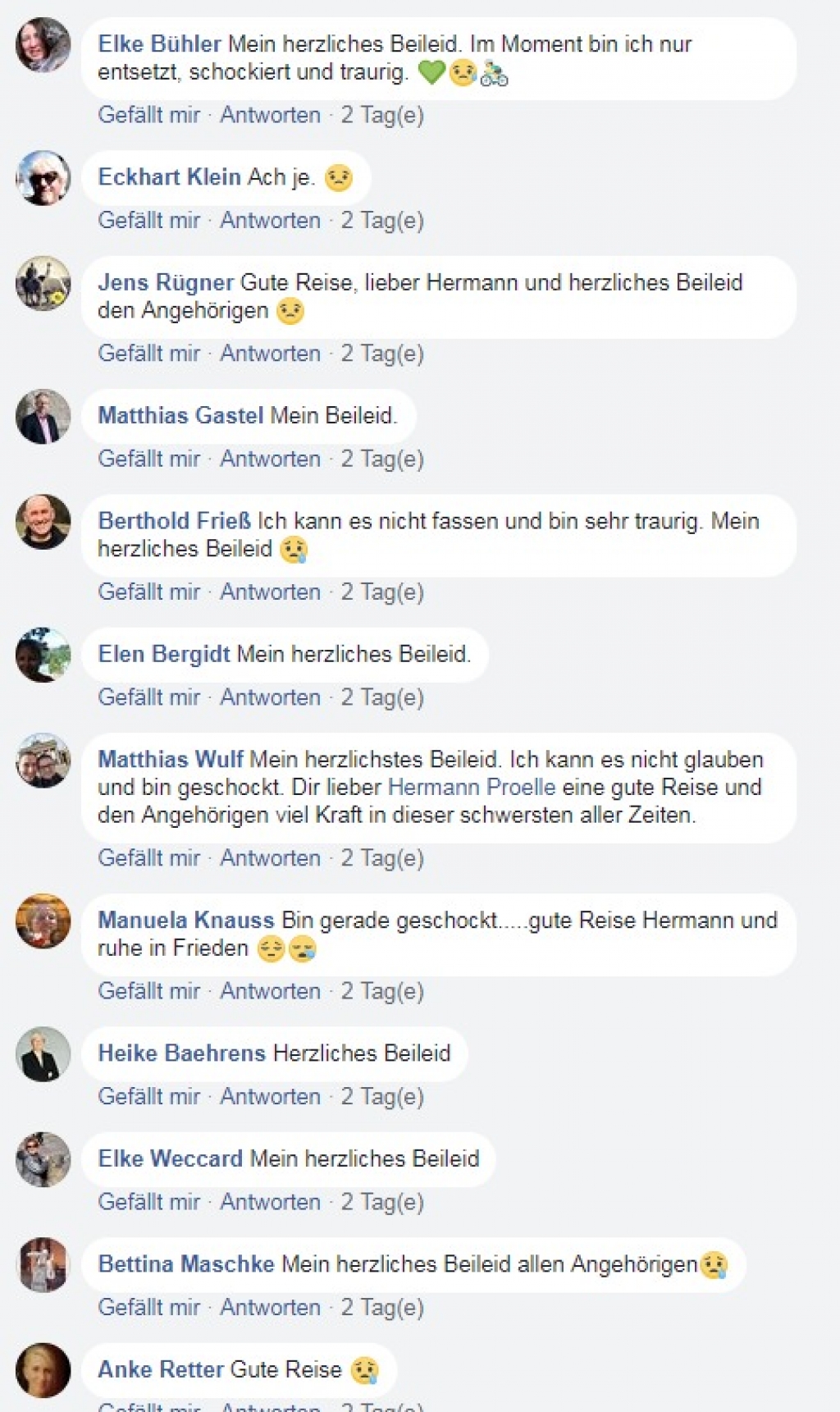The width and height of the screenshot is (840, 1412).
Task: Reply to Eckhart Klein via Antworten
Action: [271, 220]
